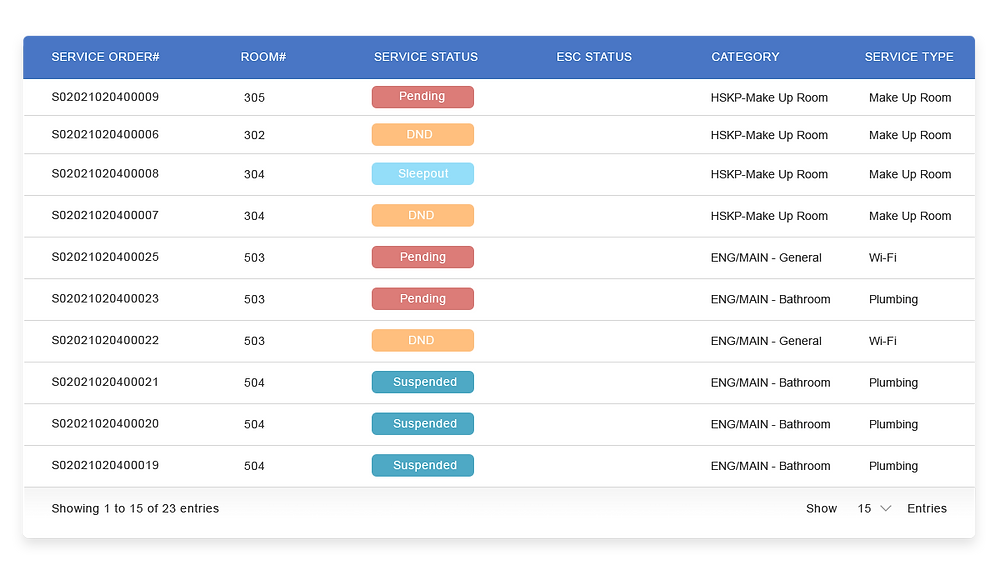This screenshot has width=1000, height=585.
Task: Click the SERVICE TYPE column header
Action: (x=909, y=57)
